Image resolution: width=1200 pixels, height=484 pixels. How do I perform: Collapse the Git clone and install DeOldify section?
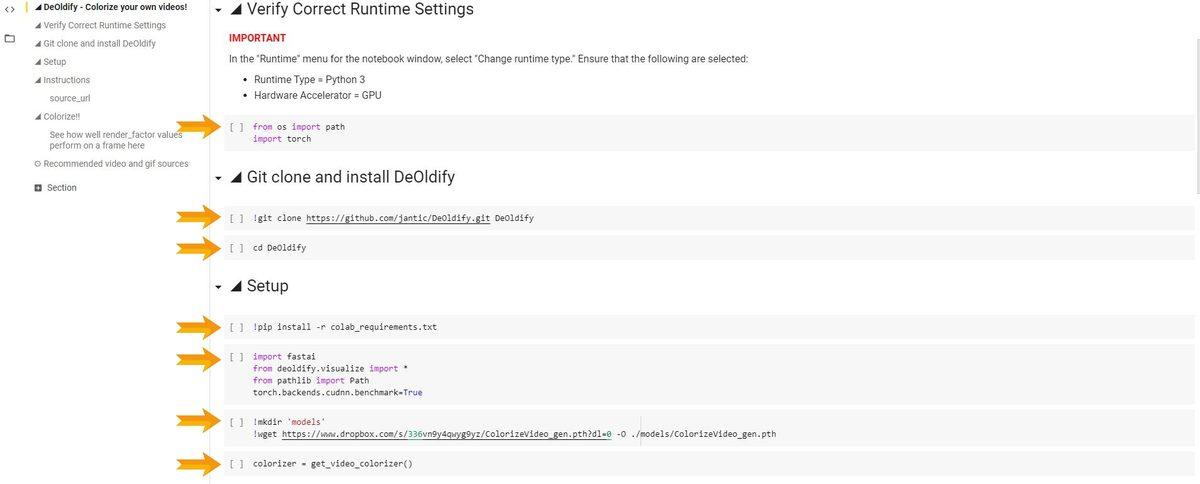219,178
